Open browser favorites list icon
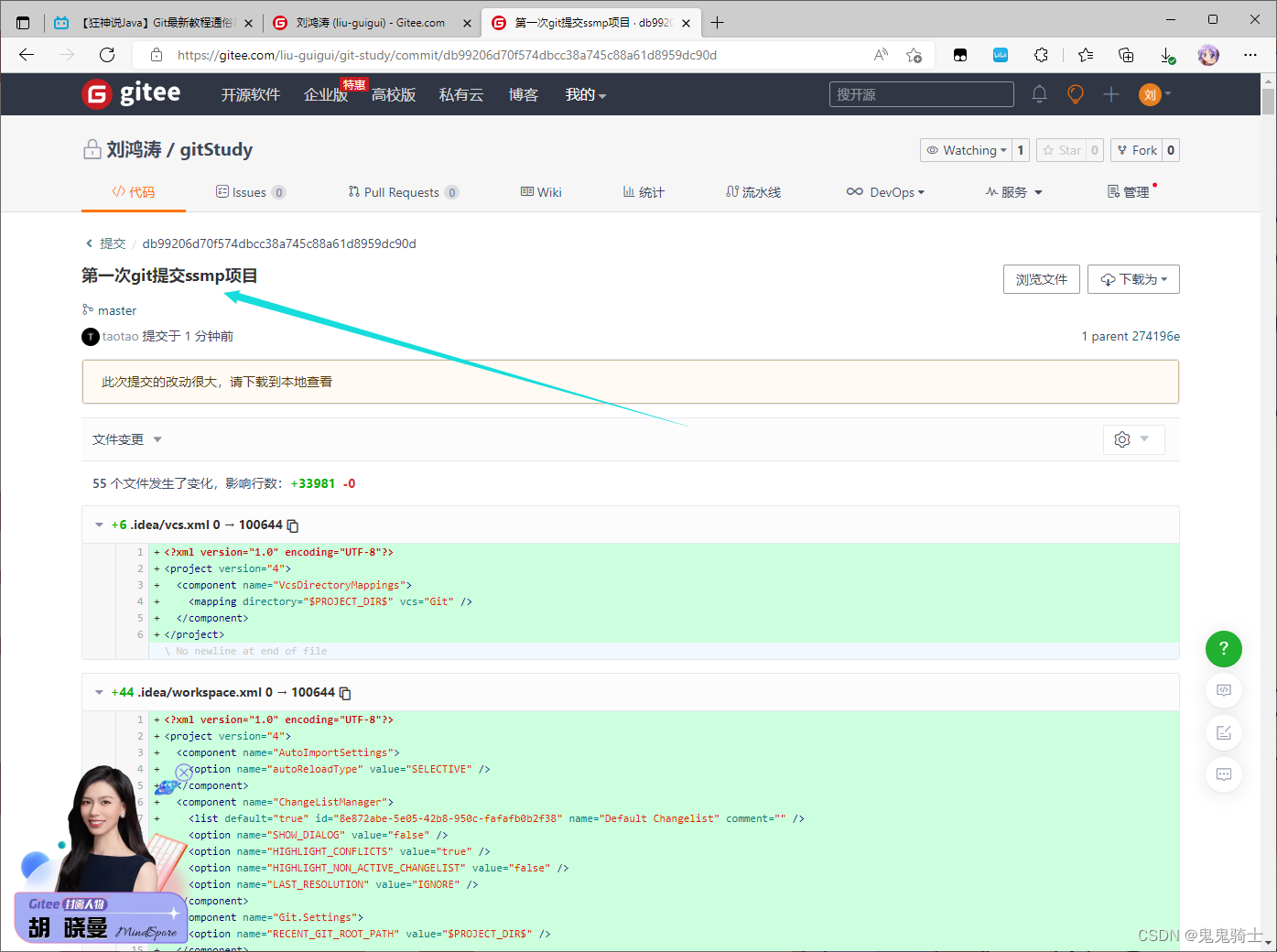Screen dimensions: 1277x952 coord(1086,55)
